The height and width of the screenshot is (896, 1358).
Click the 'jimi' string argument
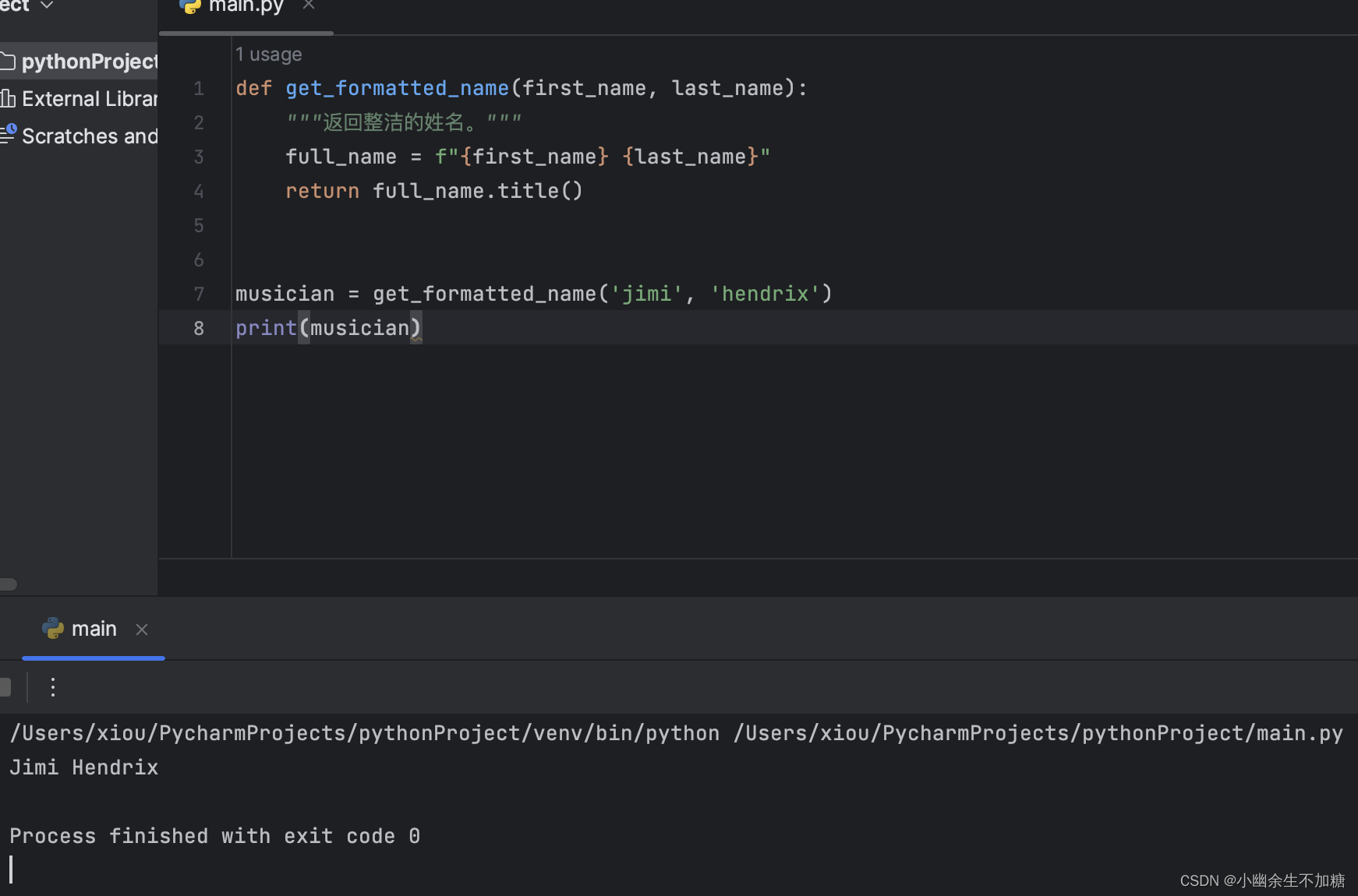(x=646, y=294)
